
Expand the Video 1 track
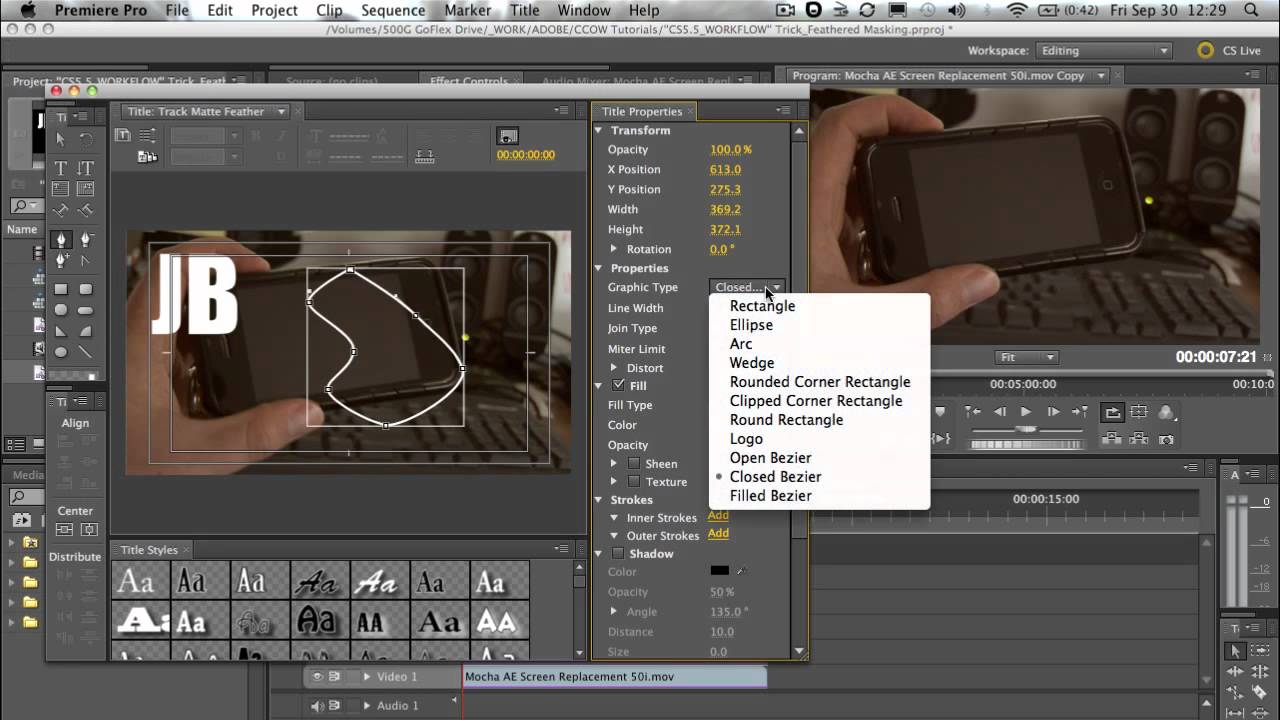[367, 677]
